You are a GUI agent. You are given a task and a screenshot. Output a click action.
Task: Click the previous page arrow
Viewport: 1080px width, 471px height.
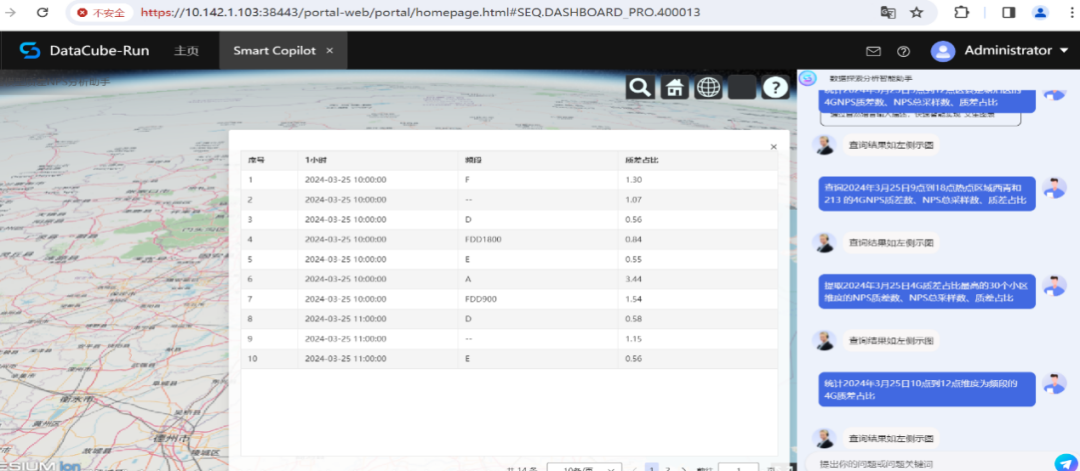[634, 468]
